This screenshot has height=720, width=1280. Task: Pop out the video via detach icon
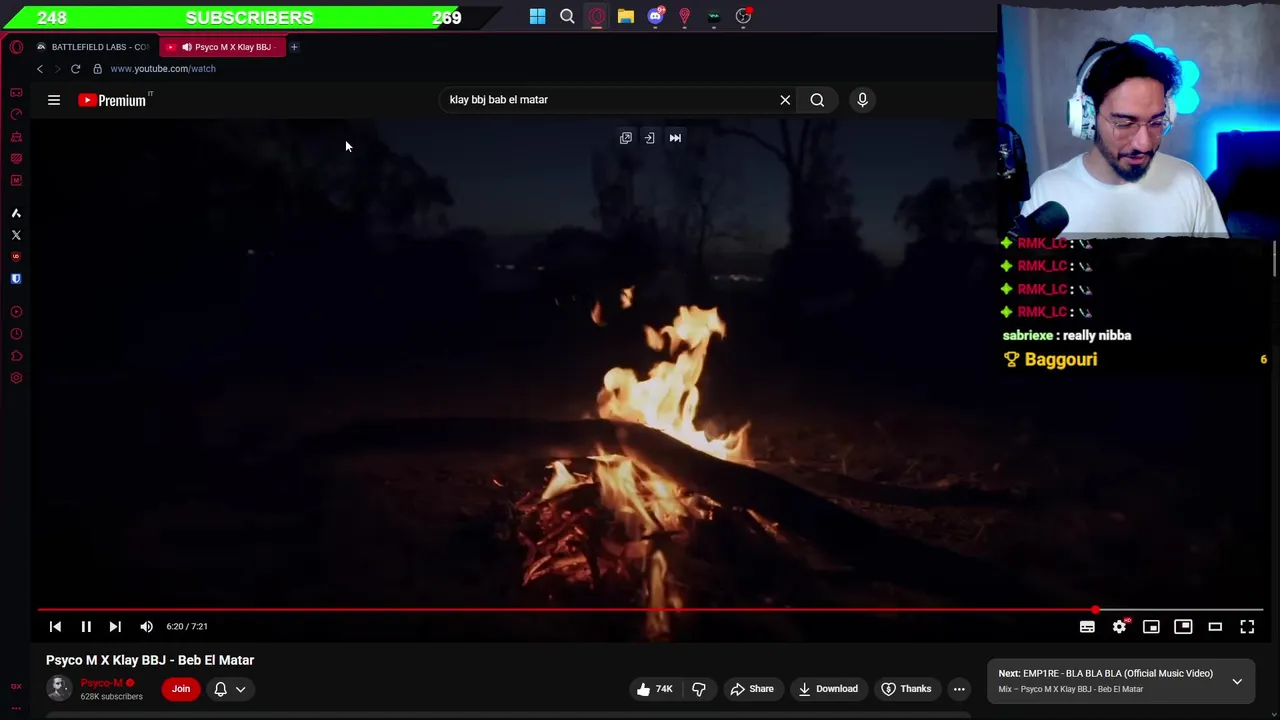(626, 138)
